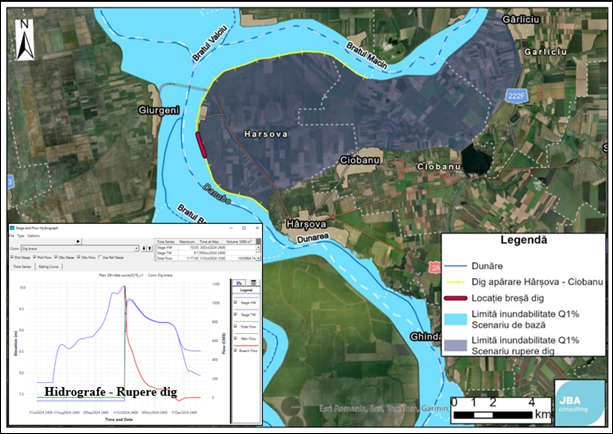Click the Stage and Flow Hydrograph app icon

(x=12, y=228)
